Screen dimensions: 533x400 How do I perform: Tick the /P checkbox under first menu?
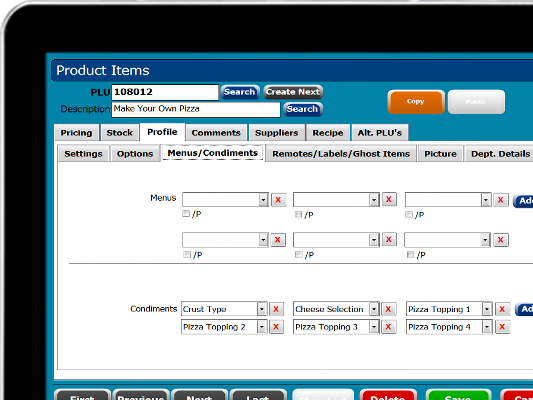coord(186,214)
